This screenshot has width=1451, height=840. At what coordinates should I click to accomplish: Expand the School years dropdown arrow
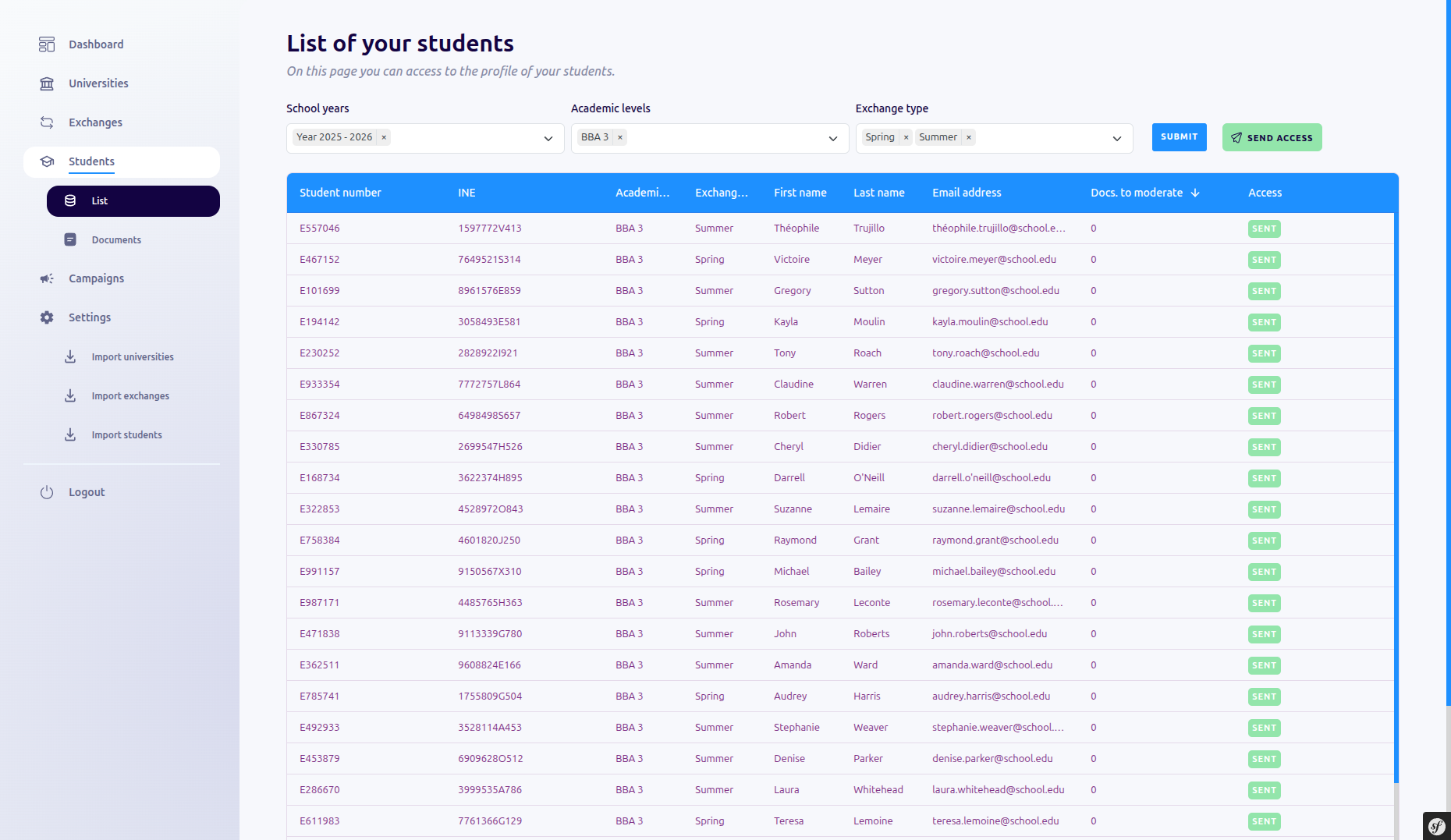pyautogui.click(x=548, y=138)
